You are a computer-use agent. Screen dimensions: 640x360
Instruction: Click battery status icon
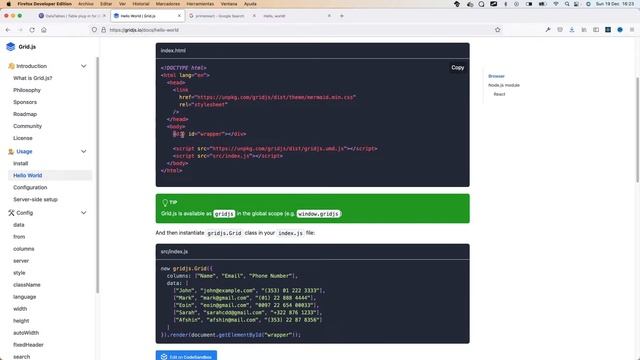[542, 4]
